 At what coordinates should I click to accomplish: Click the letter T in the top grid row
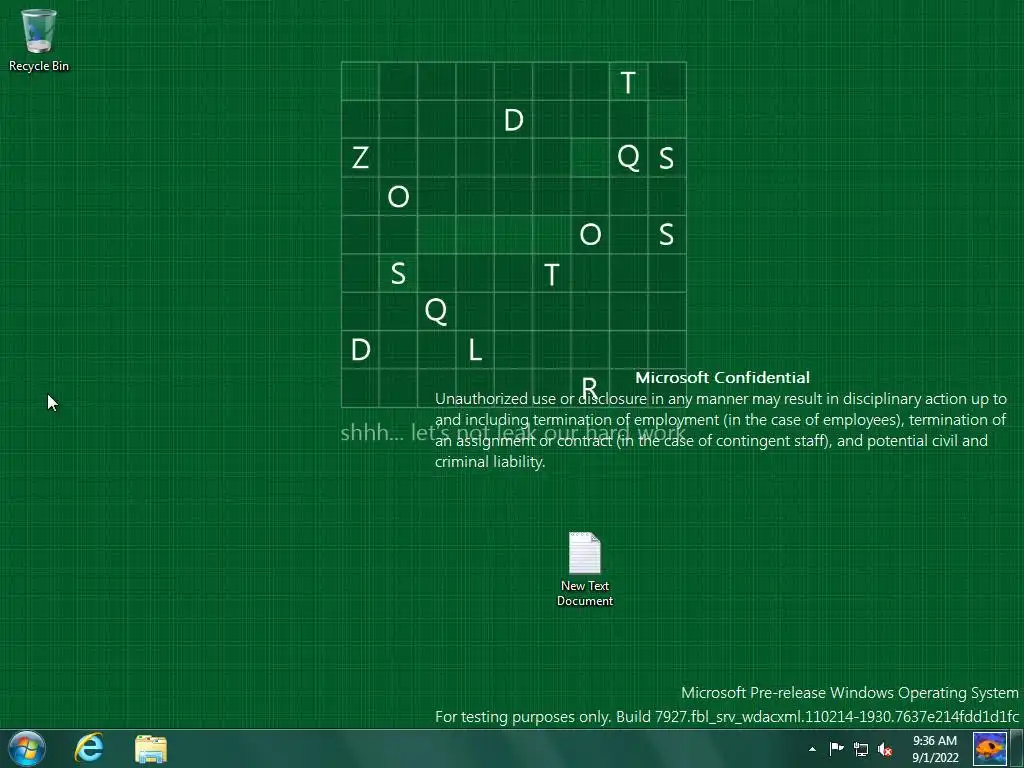click(x=628, y=82)
